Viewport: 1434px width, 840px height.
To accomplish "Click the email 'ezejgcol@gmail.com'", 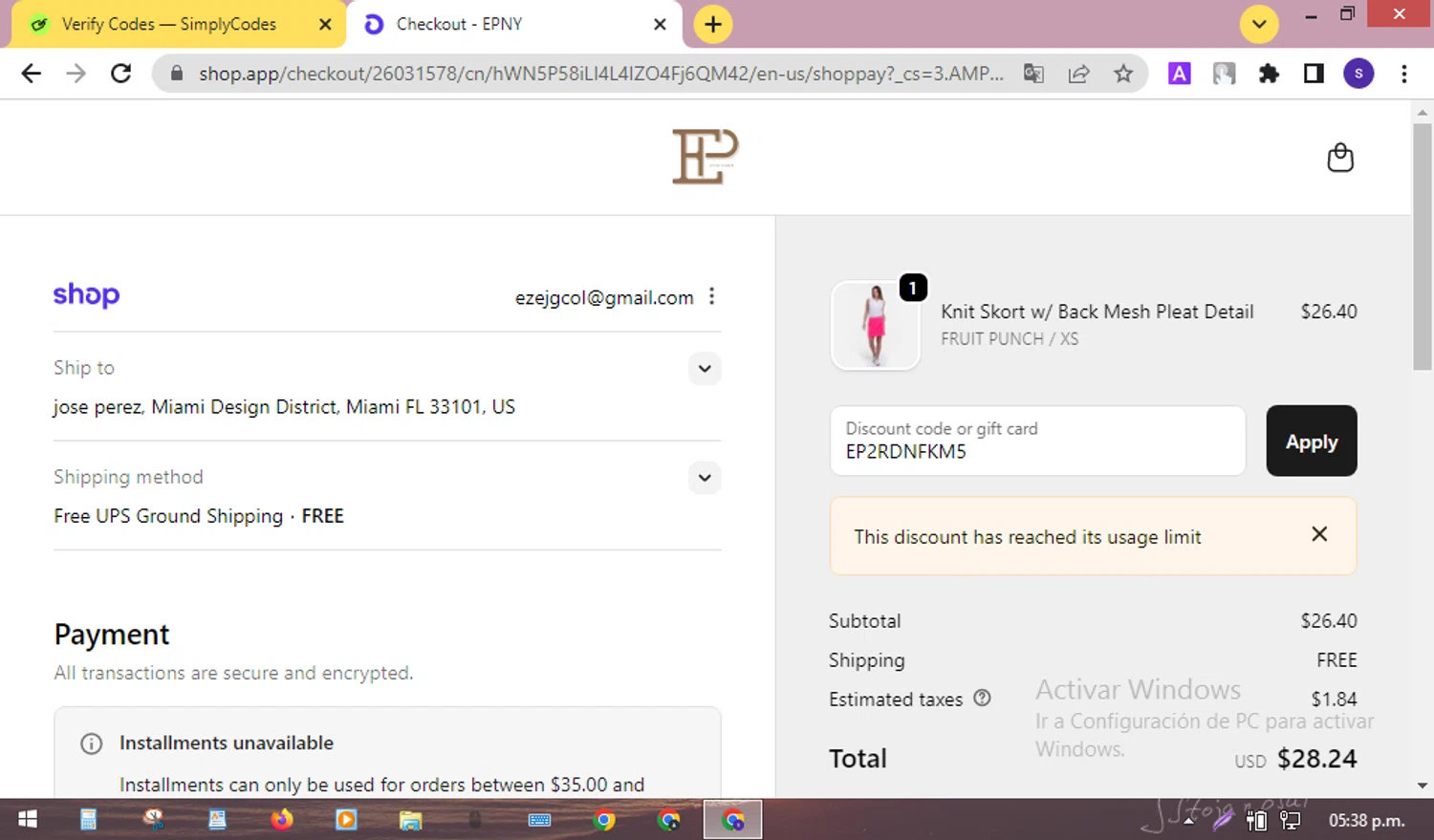I will [x=604, y=297].
